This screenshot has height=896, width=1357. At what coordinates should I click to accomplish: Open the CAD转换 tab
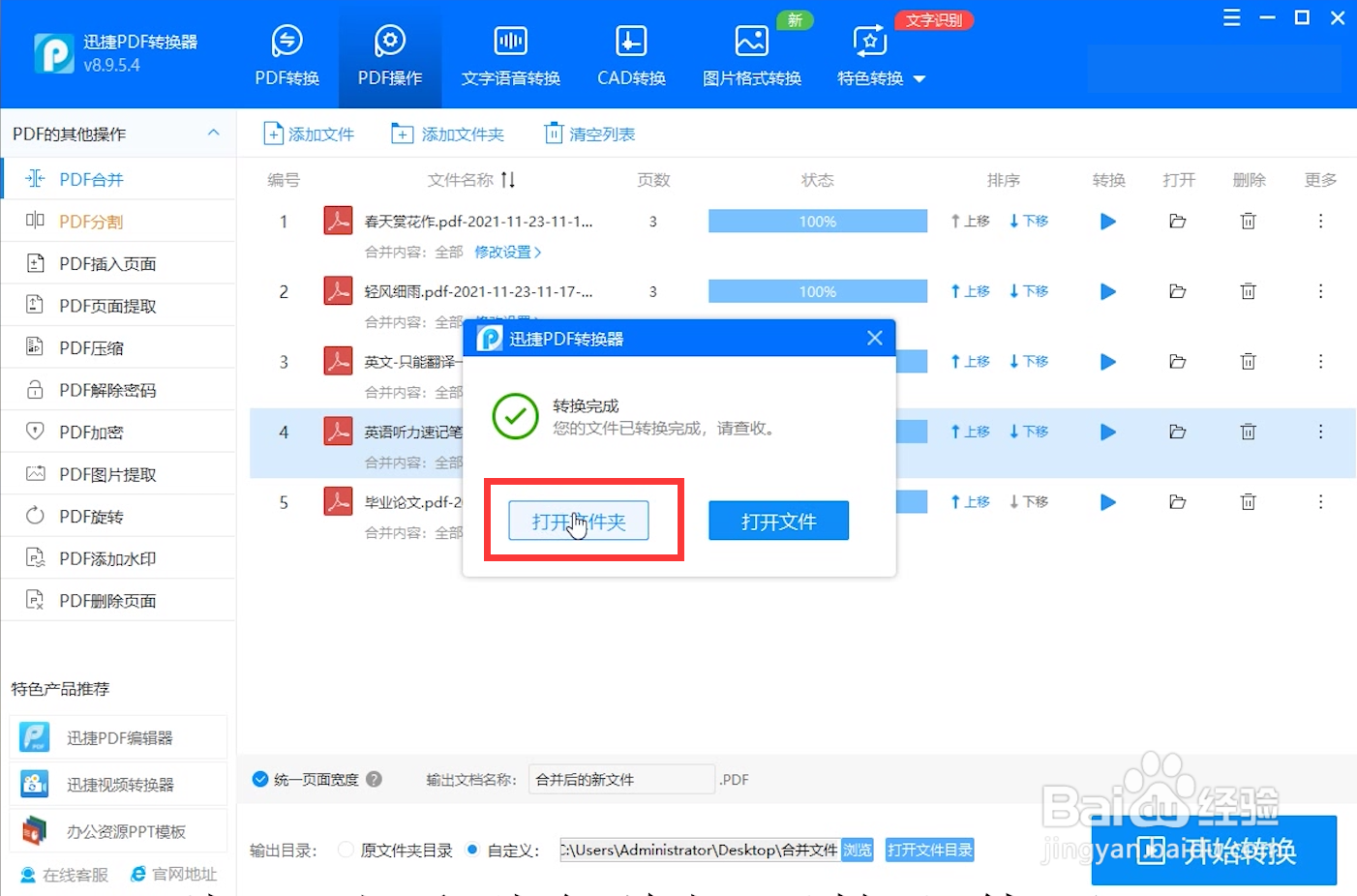[x=631, y=55]
